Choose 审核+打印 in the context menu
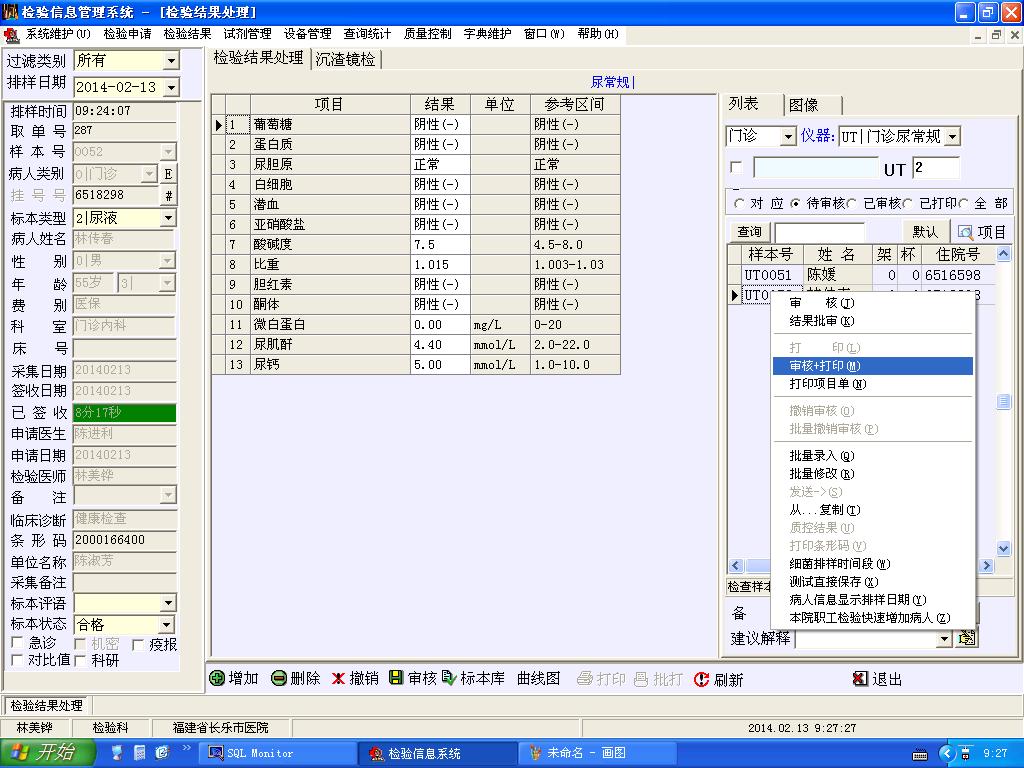 click(872, 366)
